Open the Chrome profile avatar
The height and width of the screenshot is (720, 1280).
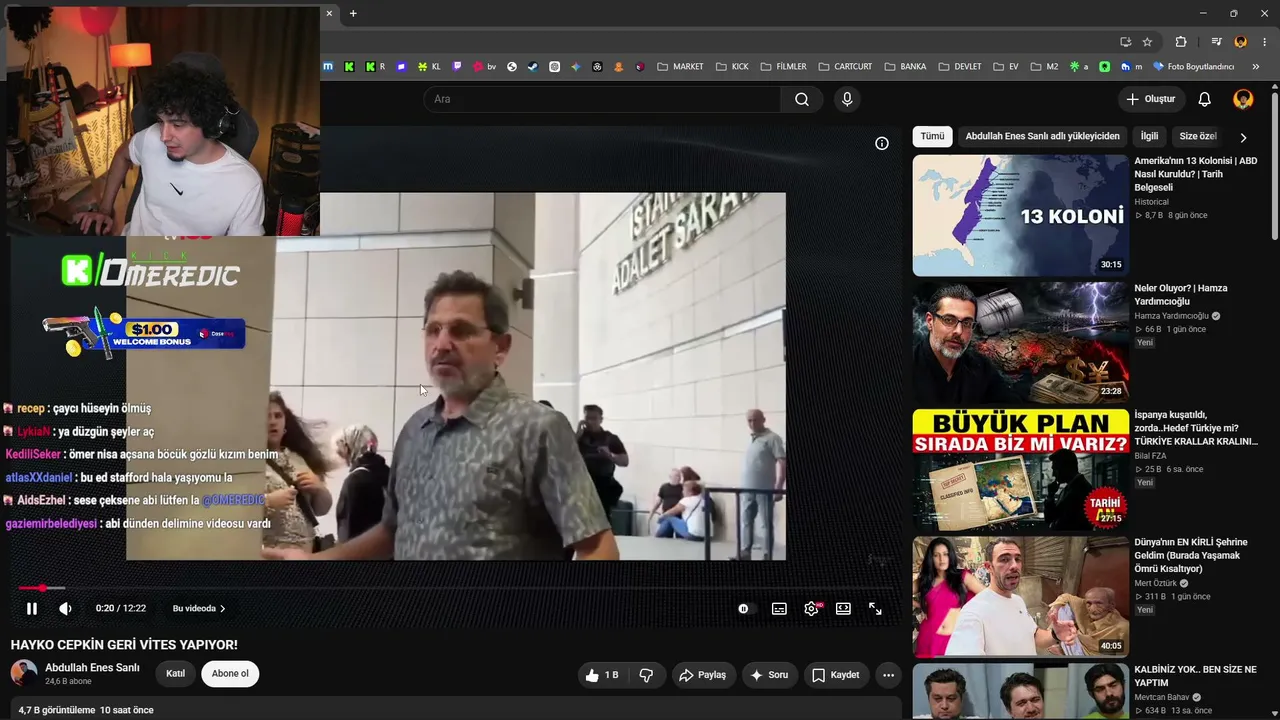coord(1241,42)
